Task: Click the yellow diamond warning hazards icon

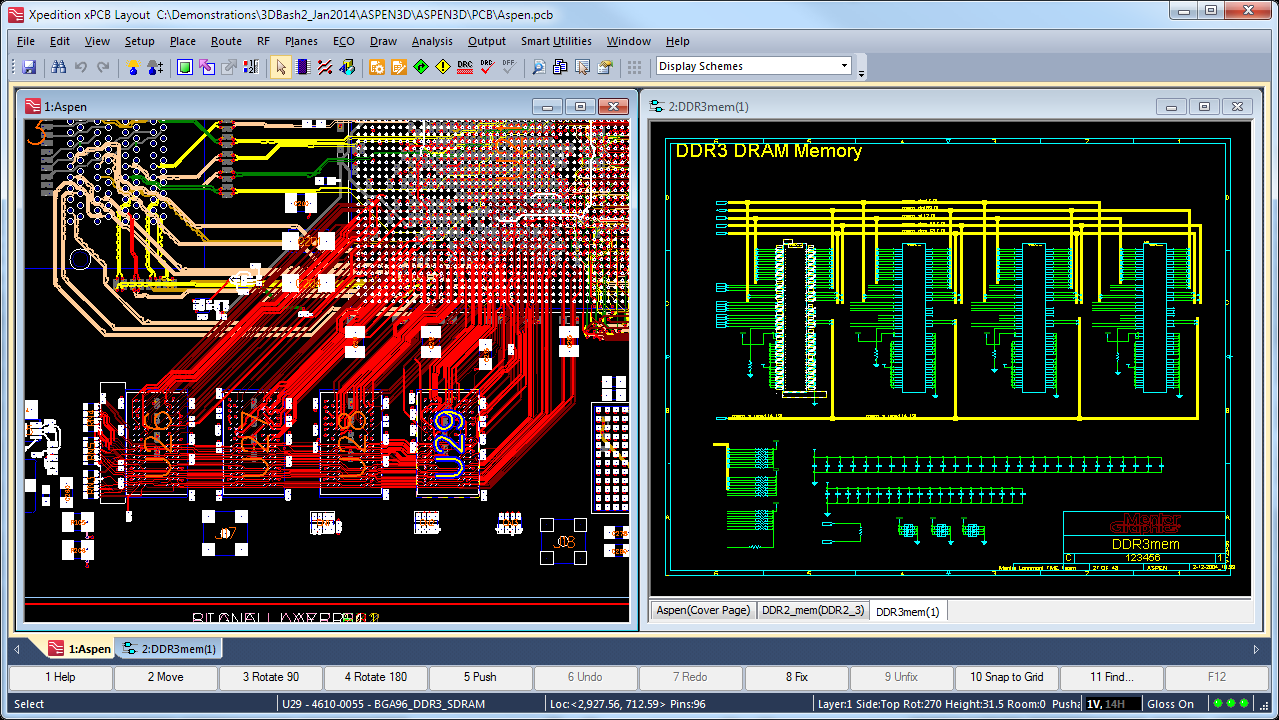Action: tap(442, 67)
